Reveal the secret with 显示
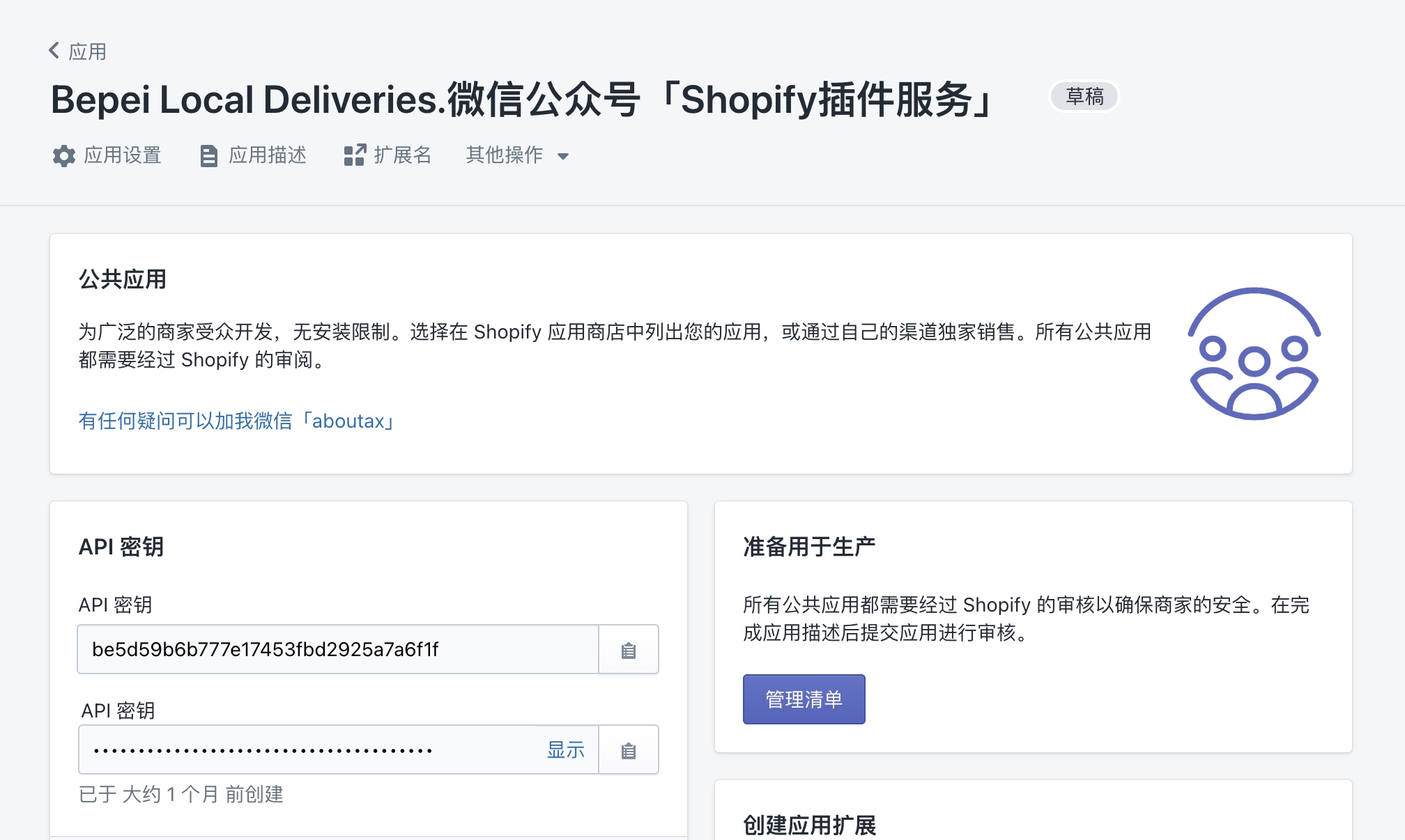This screenshot has height=840, width=1405. pyautogui.click(x=566, y=750)
